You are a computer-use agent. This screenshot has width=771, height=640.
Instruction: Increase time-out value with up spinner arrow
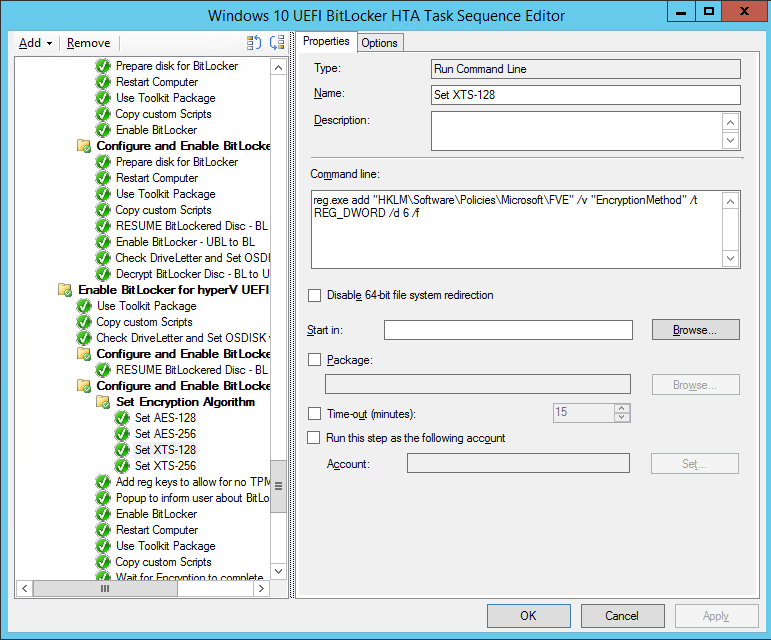click(x=622, y=408)
